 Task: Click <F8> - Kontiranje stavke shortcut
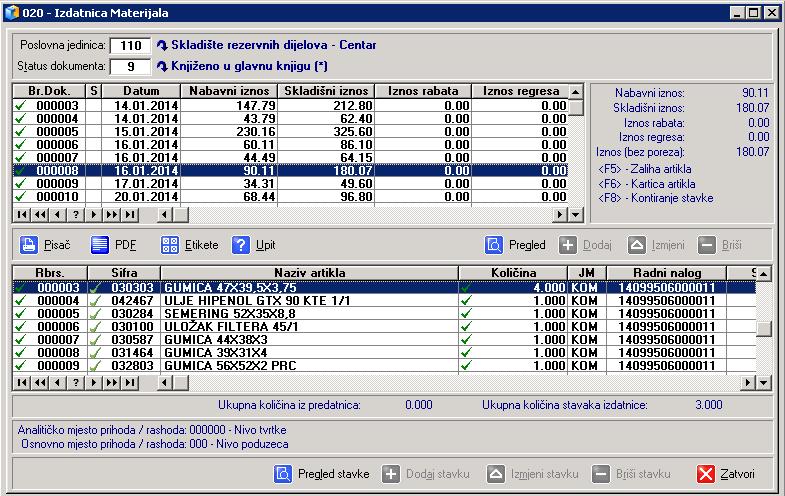click(655, 198)
